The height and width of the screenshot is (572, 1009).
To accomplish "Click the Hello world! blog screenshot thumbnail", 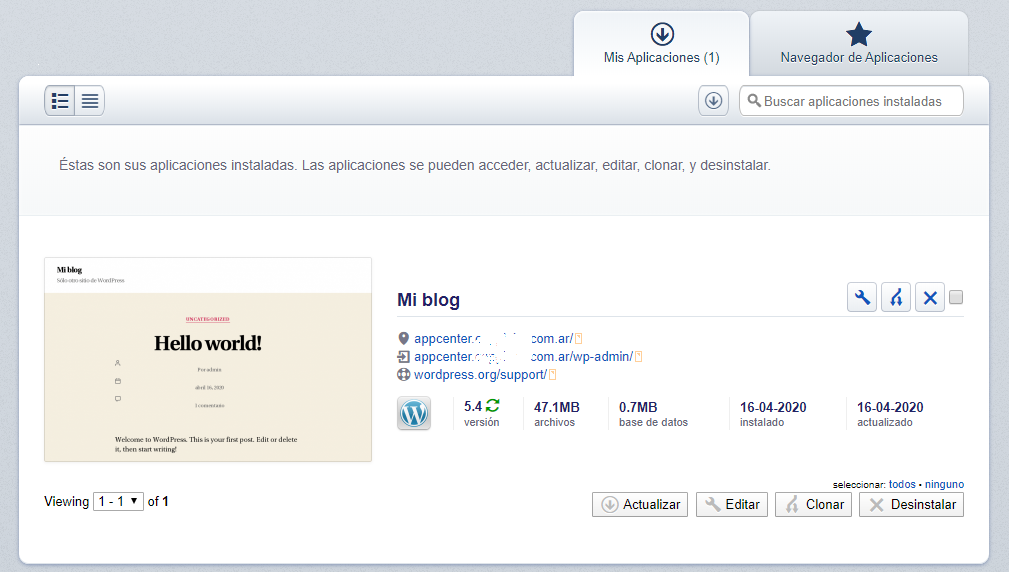I will (208, 360).
